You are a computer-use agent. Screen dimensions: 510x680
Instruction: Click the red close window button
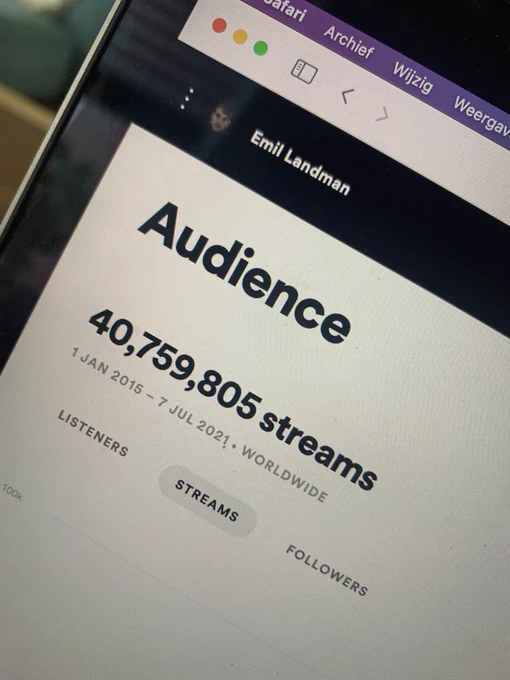click(219, 26)
